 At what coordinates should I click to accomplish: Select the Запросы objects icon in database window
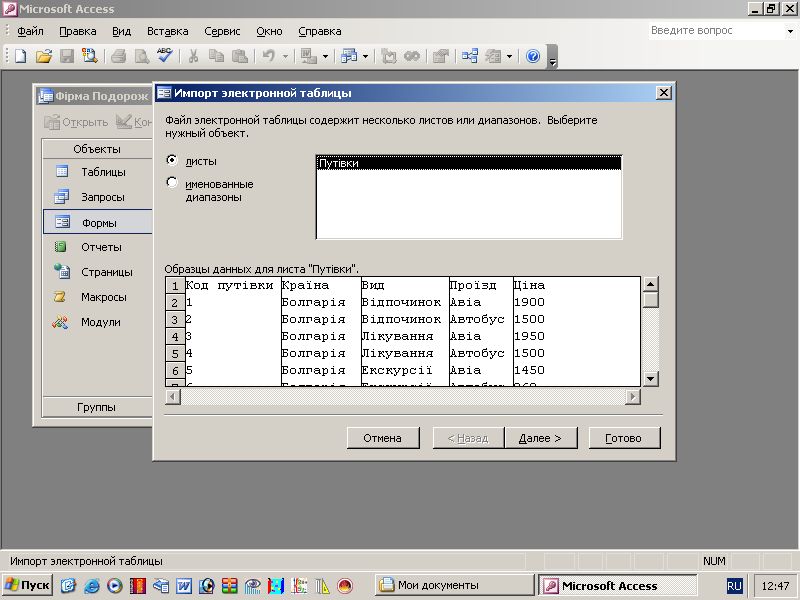(62, 196)
